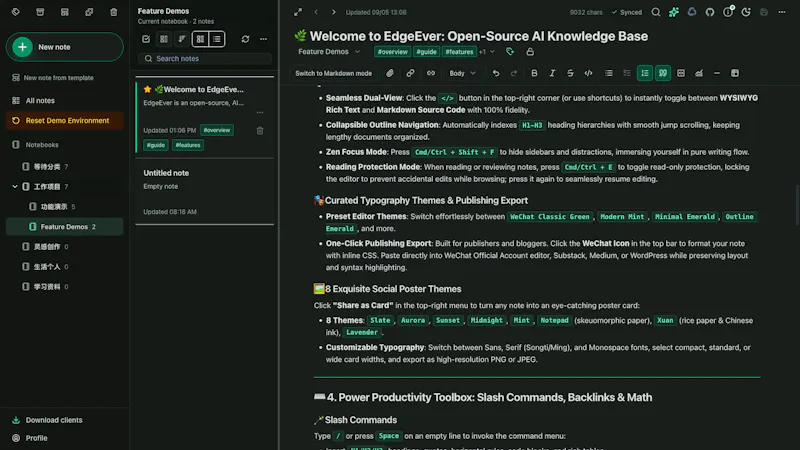Click the #overview tag under the title
Viewport: 800px width, 450px height.
[x=392, y=52]
